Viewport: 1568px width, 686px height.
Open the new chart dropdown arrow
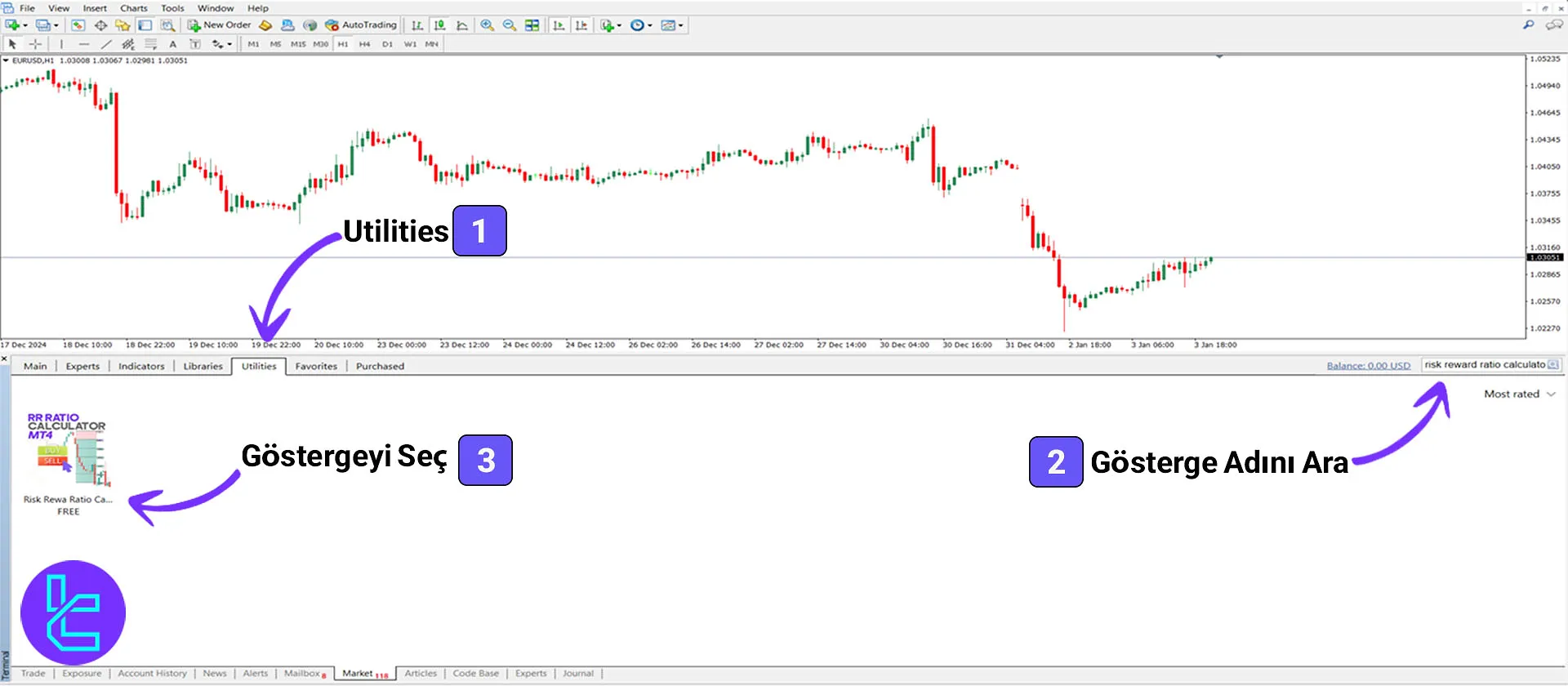click(x=25, y=25)
